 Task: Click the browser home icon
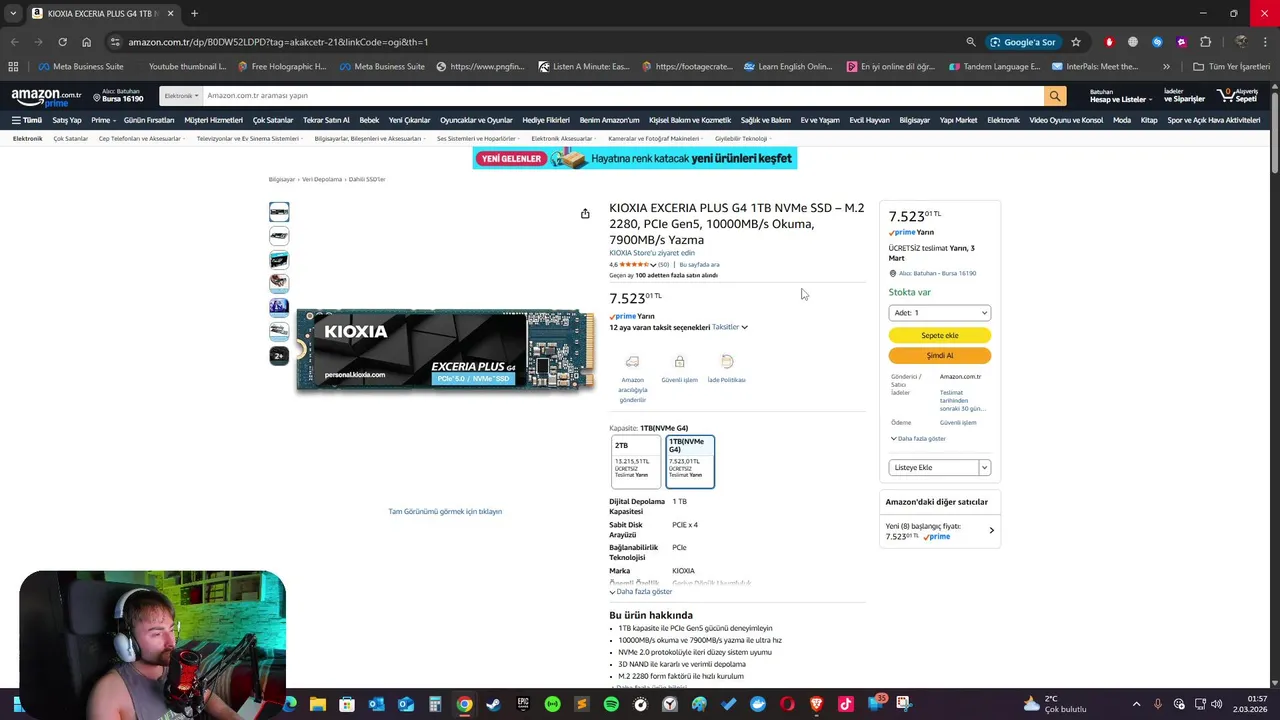(x=86, y=42)
